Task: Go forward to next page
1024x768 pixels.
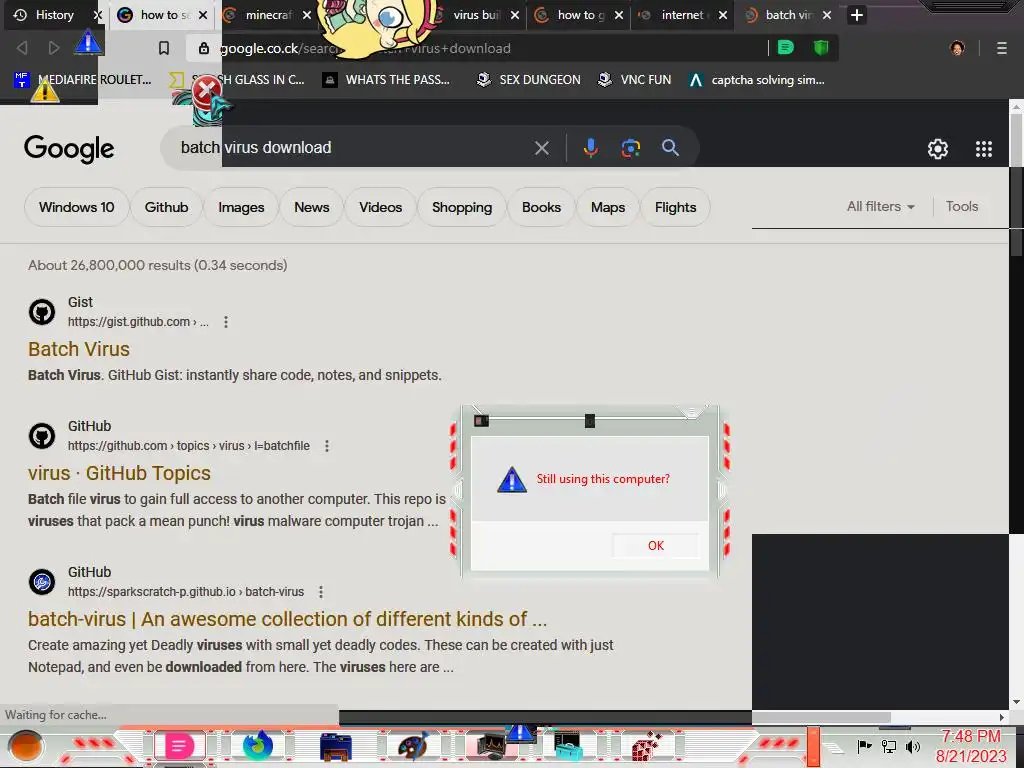Action: [x=54, y=48]
